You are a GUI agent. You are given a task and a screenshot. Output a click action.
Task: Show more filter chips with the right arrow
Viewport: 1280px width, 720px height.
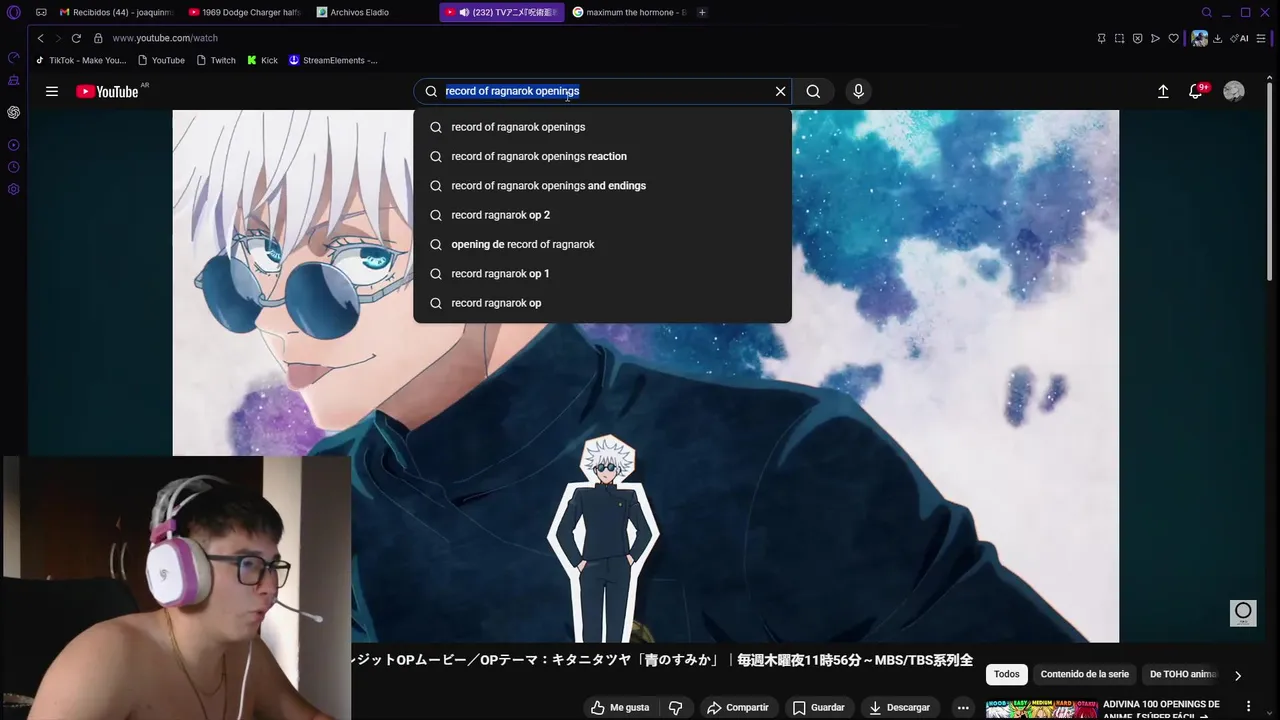(1238, 675)
